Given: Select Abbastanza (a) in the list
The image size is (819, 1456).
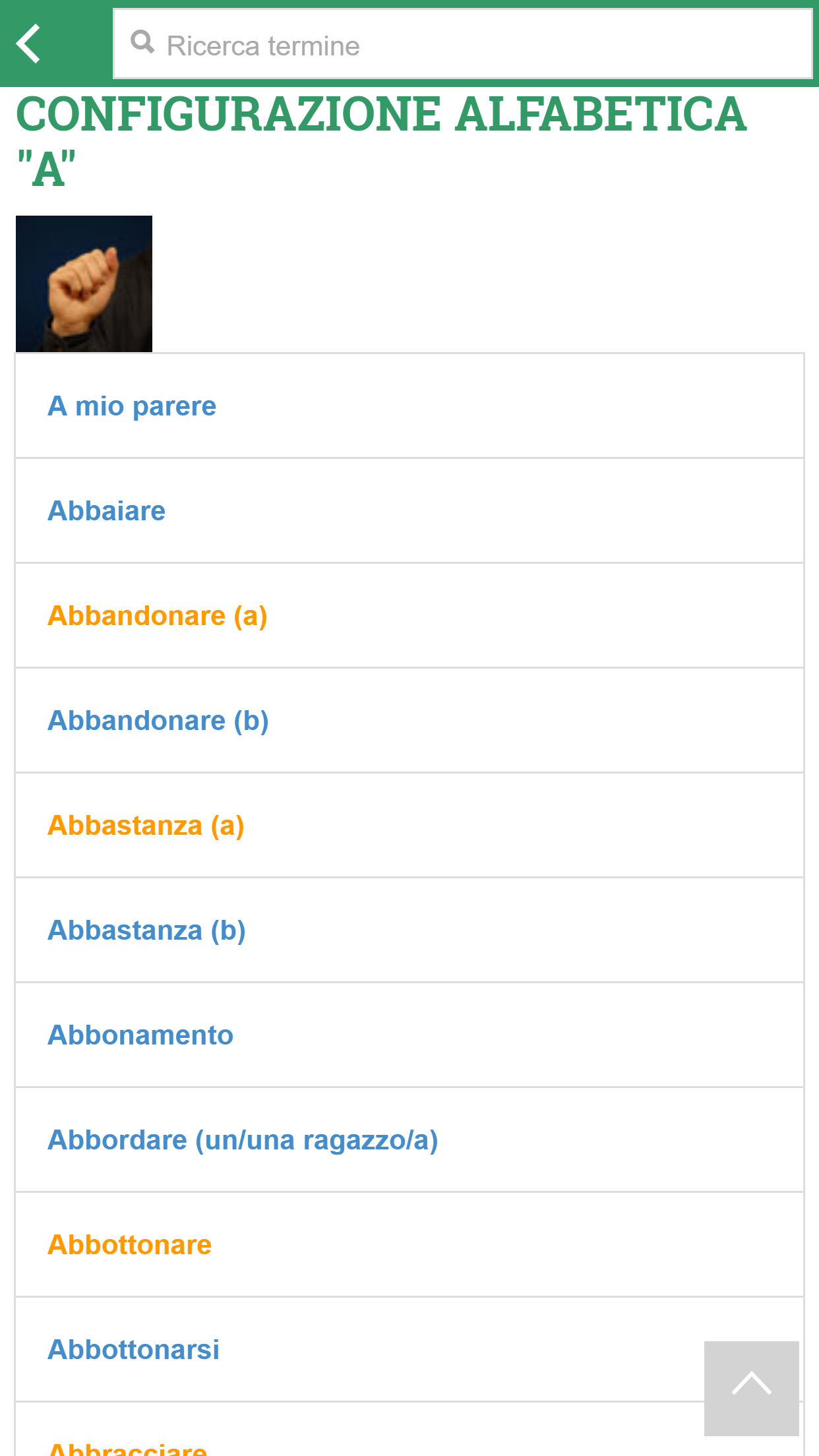Looking at the screenshot, I should coord(146,826).
